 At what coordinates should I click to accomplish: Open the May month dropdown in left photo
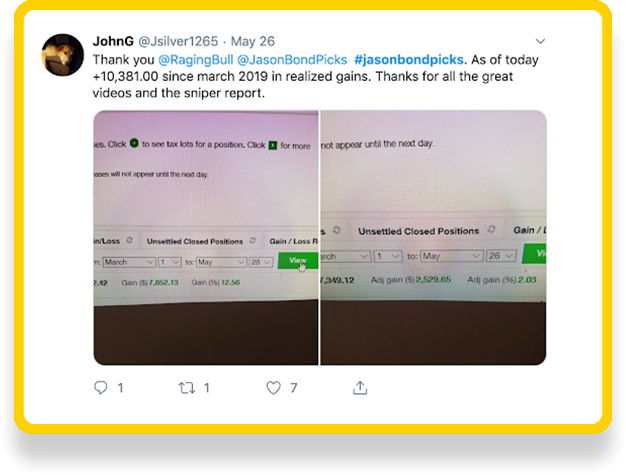coord(221,262)
